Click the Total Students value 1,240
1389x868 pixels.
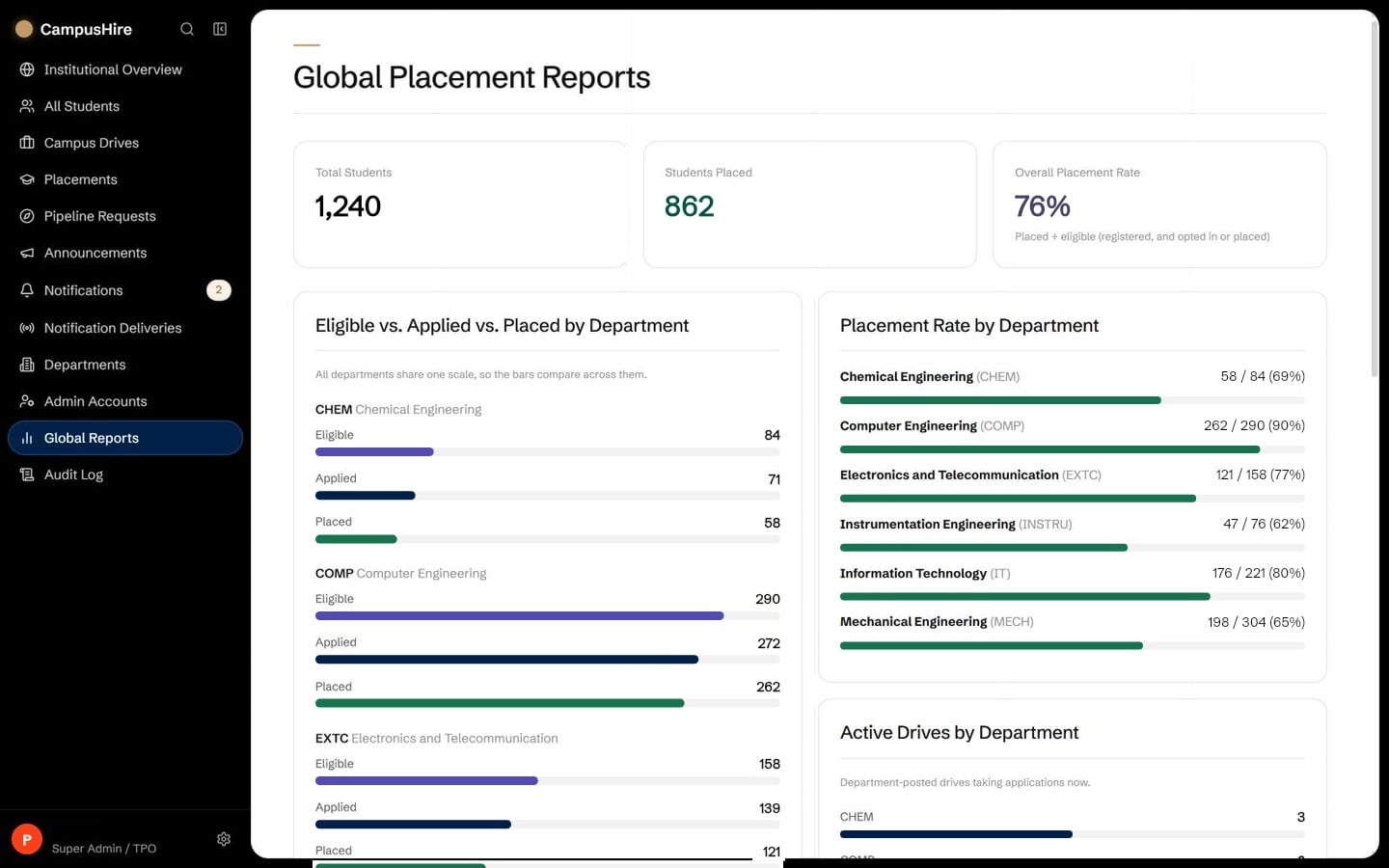pos(348,206)
